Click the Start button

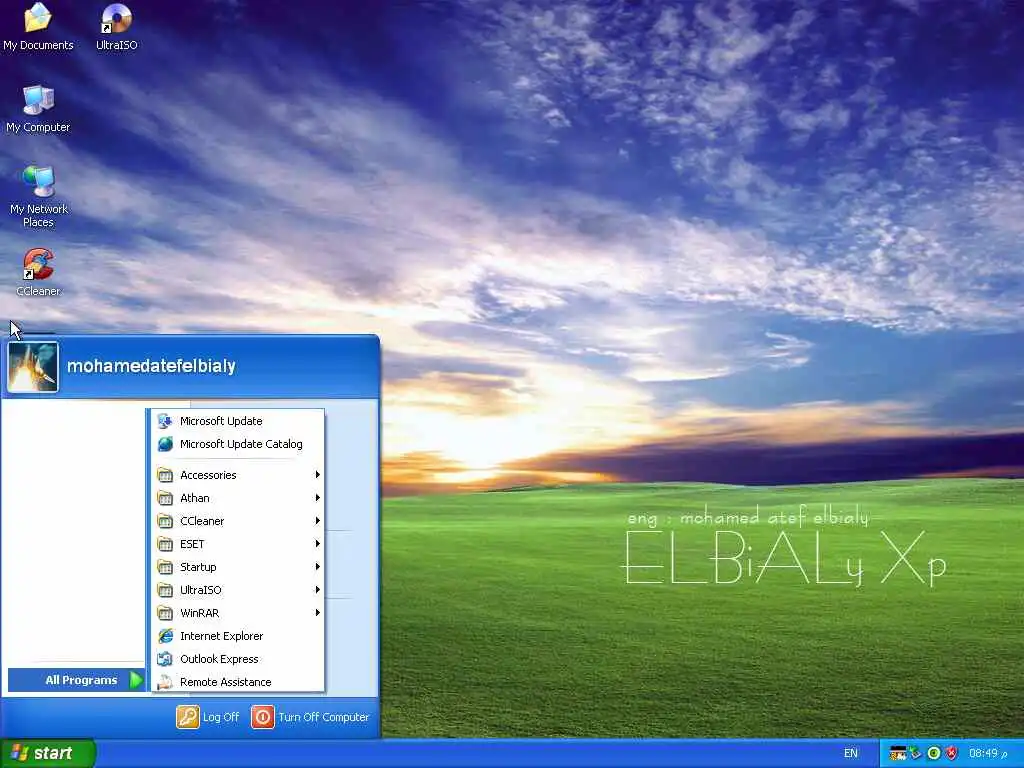(48, 753)
